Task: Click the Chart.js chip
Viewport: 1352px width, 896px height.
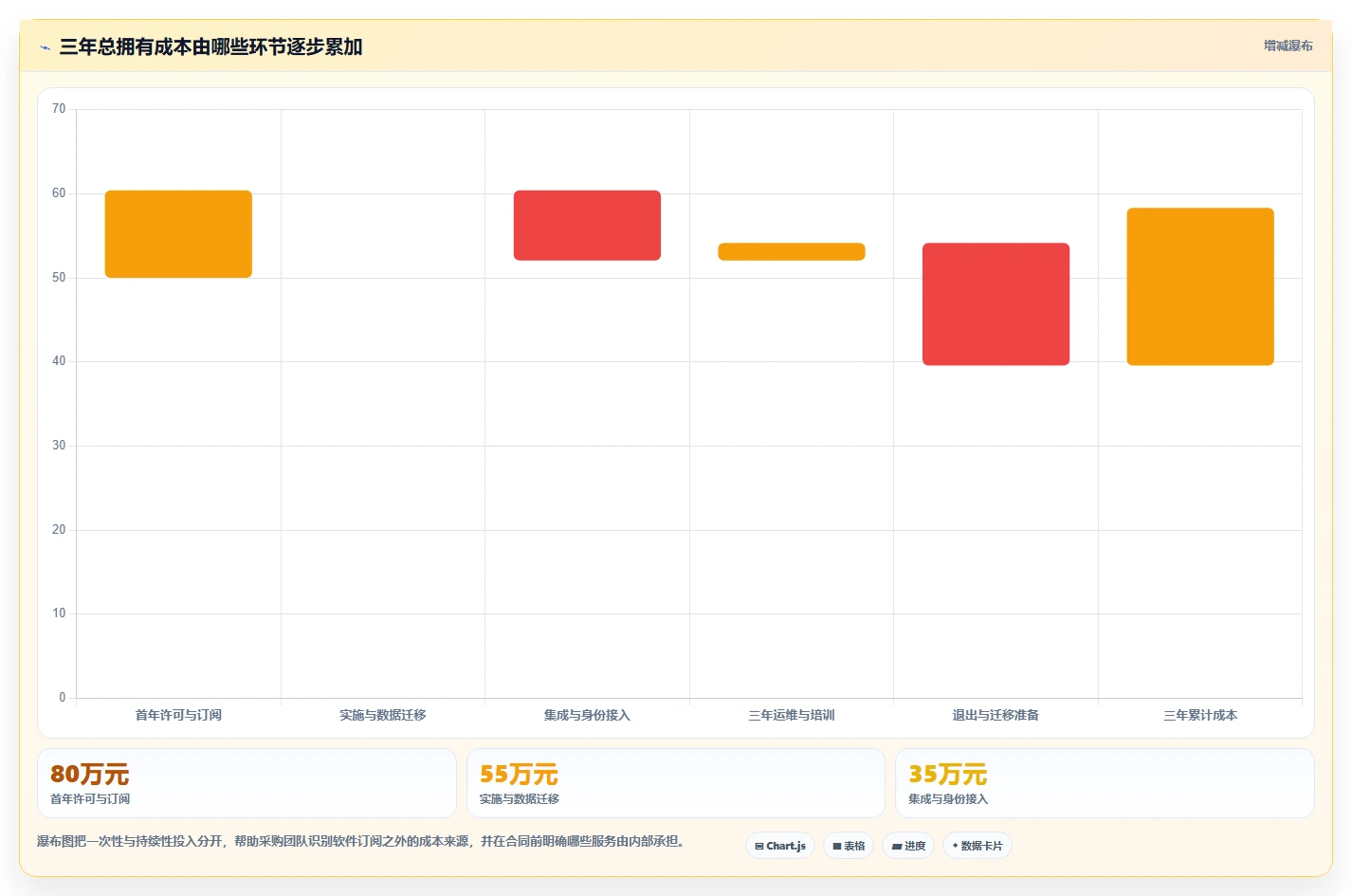Action: coord(780,846)
